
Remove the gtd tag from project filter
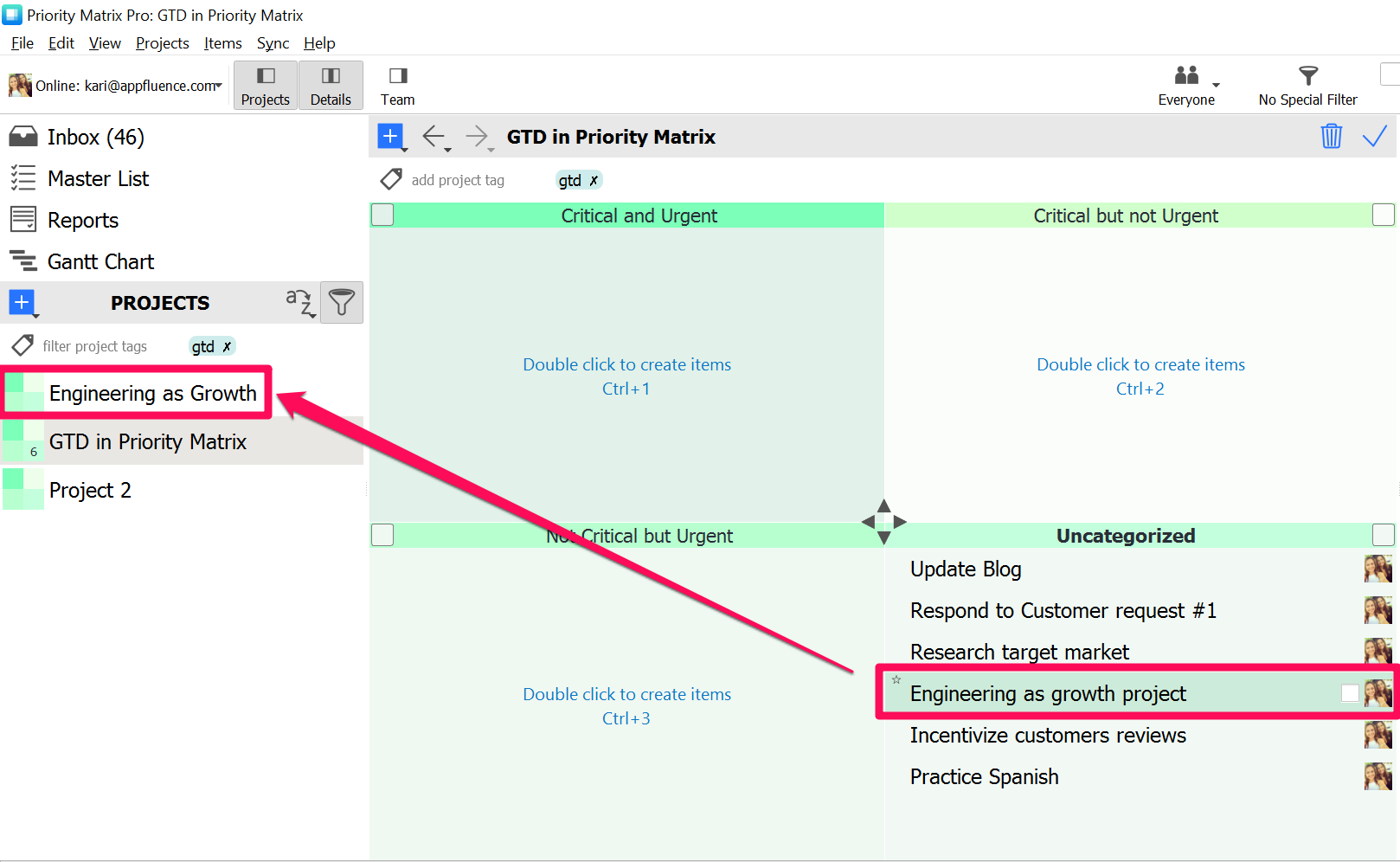(227, 346)
